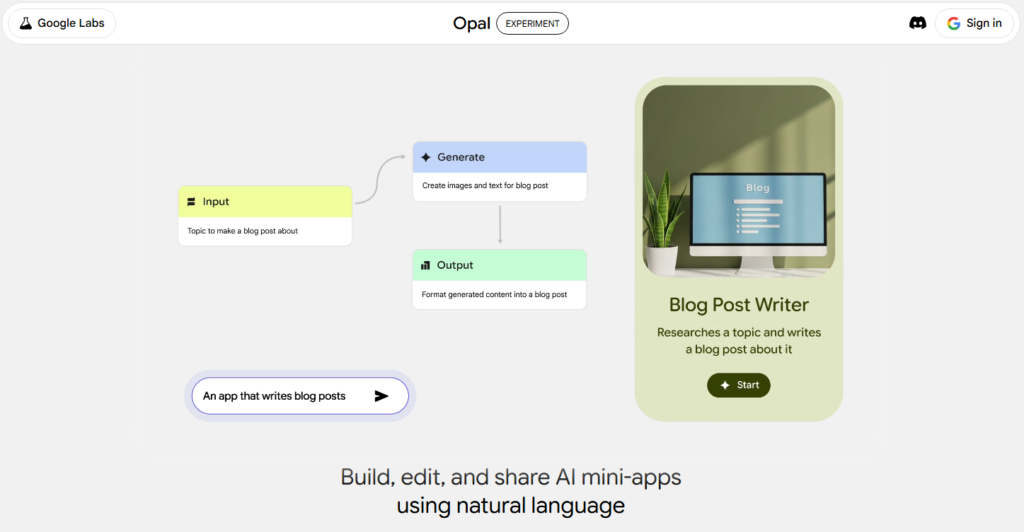This screenshot has height=532, width=1024.
Task: Click the blog monitor preview image
Action: [738, 180]
